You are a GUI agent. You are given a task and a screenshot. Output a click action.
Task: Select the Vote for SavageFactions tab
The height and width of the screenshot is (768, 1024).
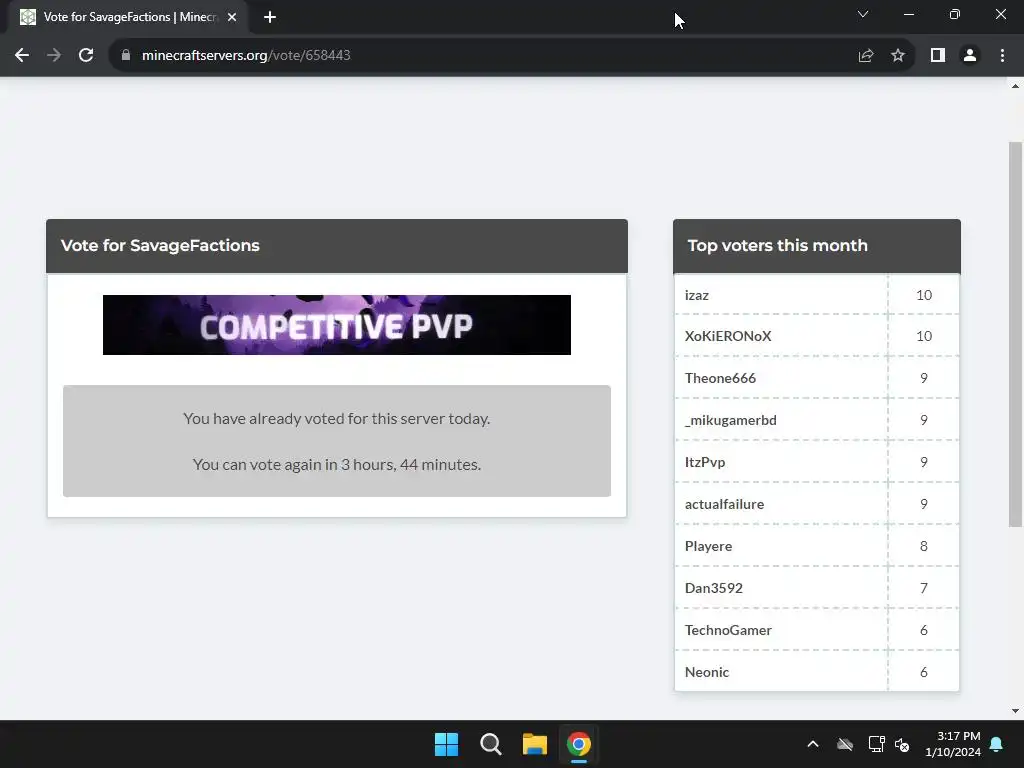tap(129, 17)
